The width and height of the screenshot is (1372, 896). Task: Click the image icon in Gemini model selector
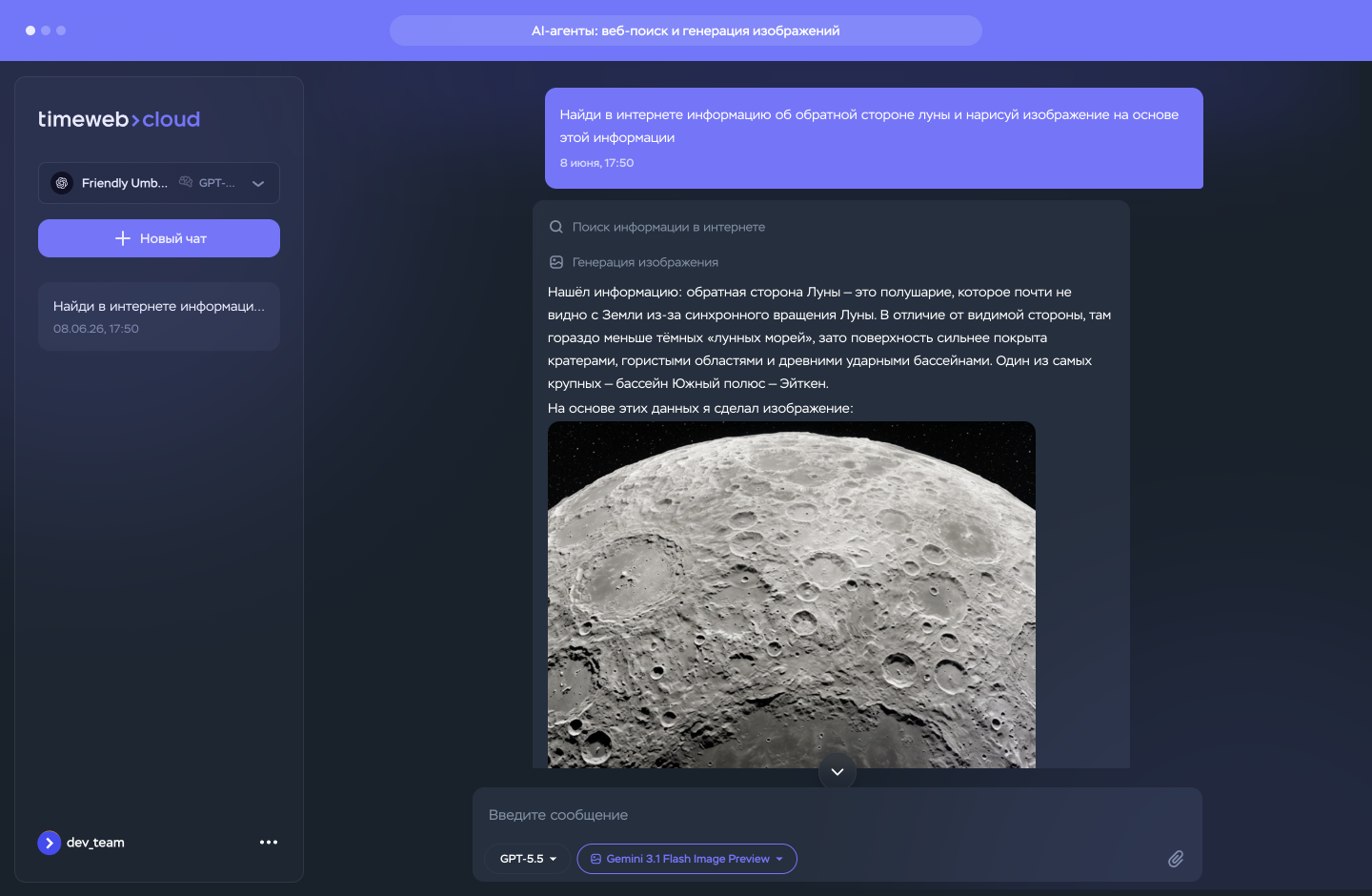596,859
